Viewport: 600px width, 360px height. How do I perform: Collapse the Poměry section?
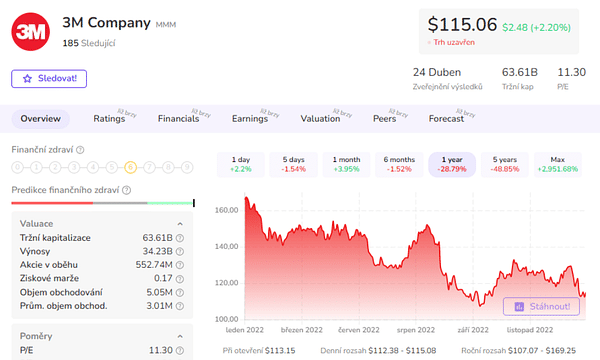tap(180, 336)
